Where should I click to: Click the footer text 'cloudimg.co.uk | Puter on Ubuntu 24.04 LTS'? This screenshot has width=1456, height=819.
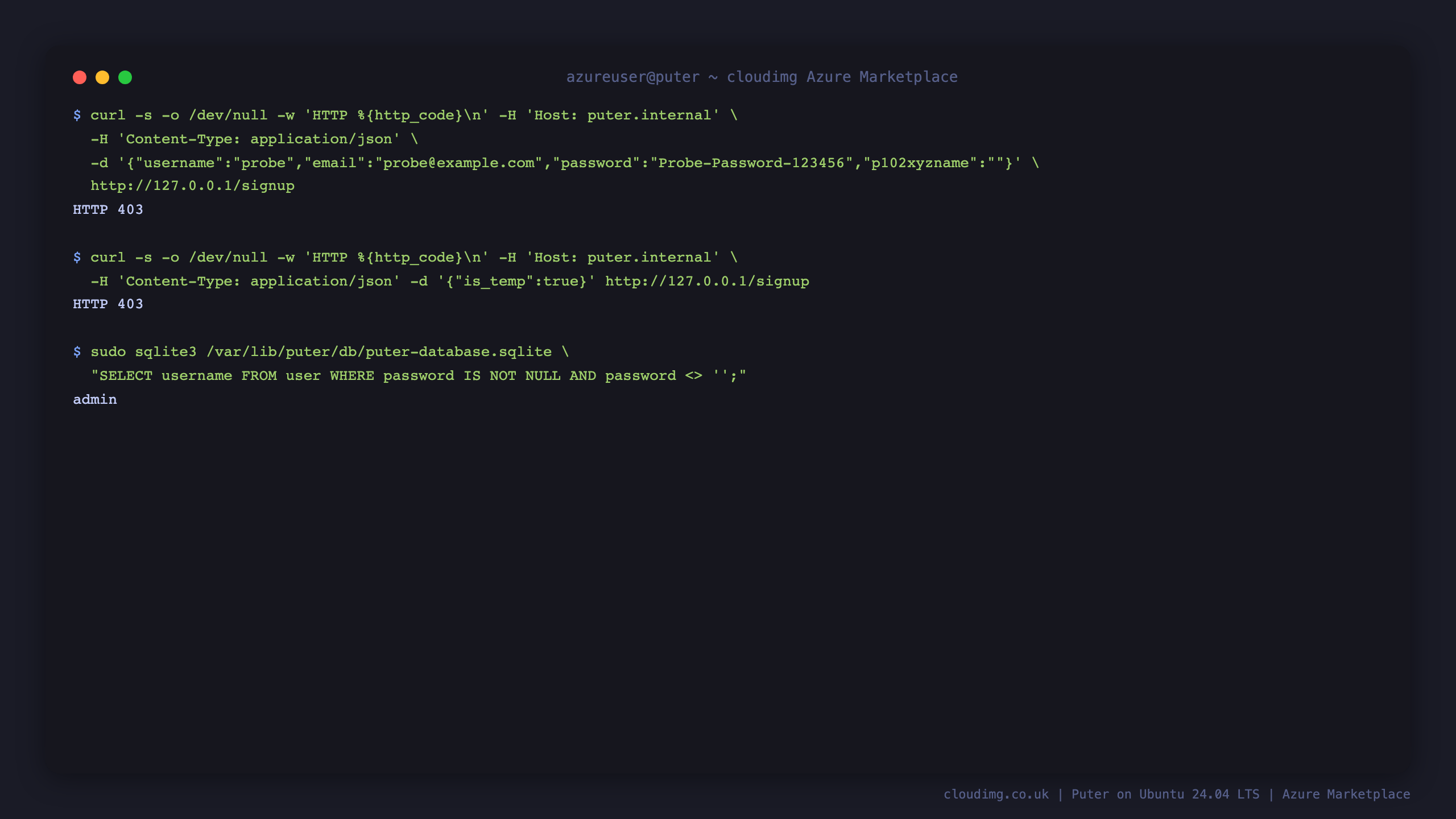(1102, 795)
